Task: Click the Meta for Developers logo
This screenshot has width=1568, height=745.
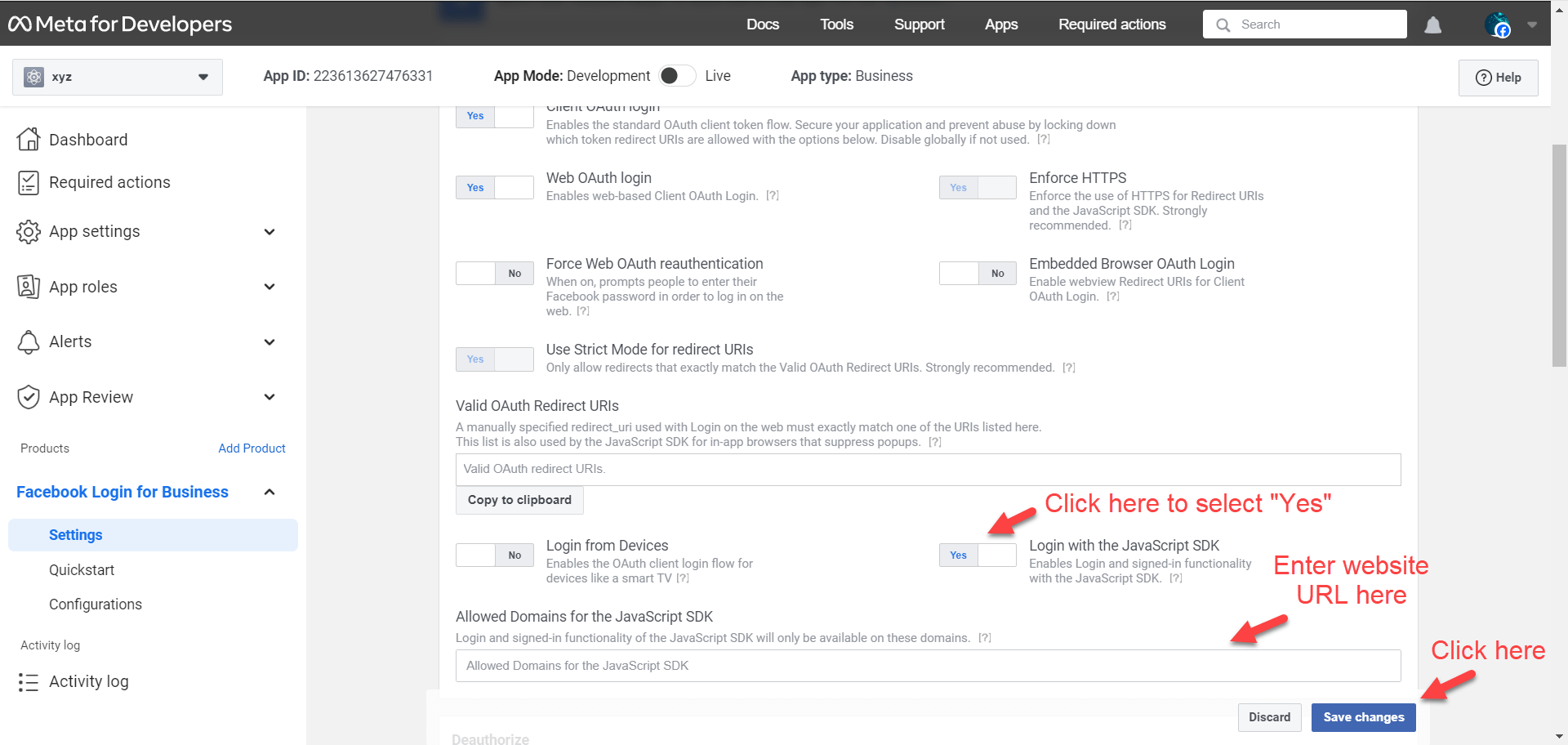Action: click(120, 25)
